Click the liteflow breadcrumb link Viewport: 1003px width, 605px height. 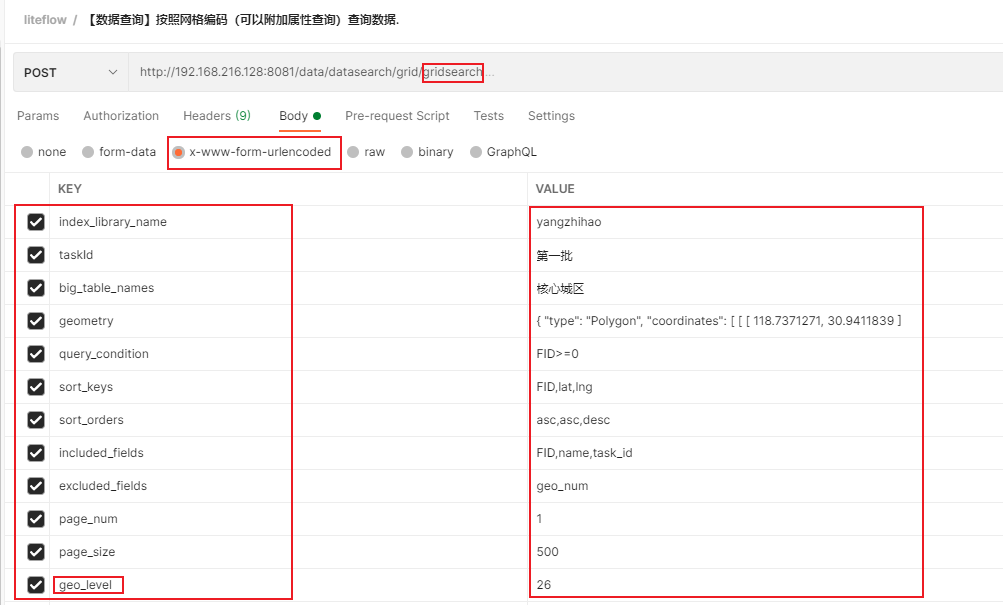(x=44, y=20)
